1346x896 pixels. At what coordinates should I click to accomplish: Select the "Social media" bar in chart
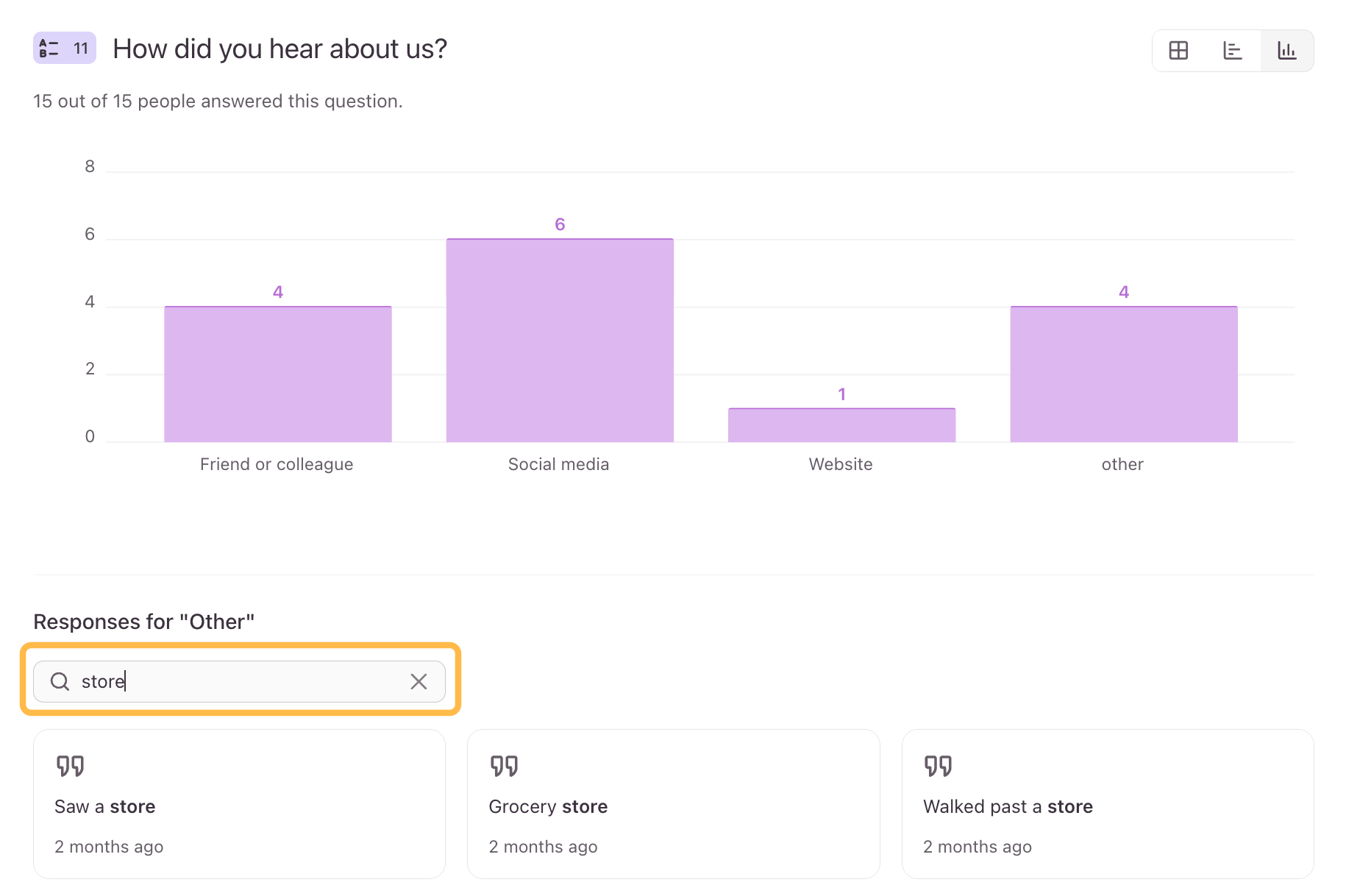[560, 341]
